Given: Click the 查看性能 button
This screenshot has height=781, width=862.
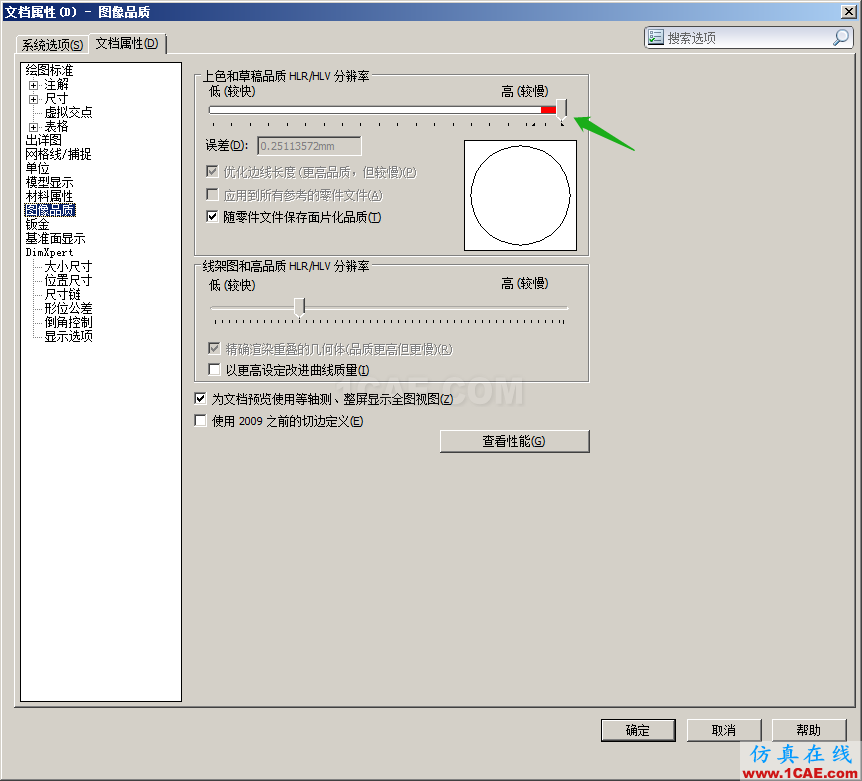Looking at the screenshot, I should 515,441.
